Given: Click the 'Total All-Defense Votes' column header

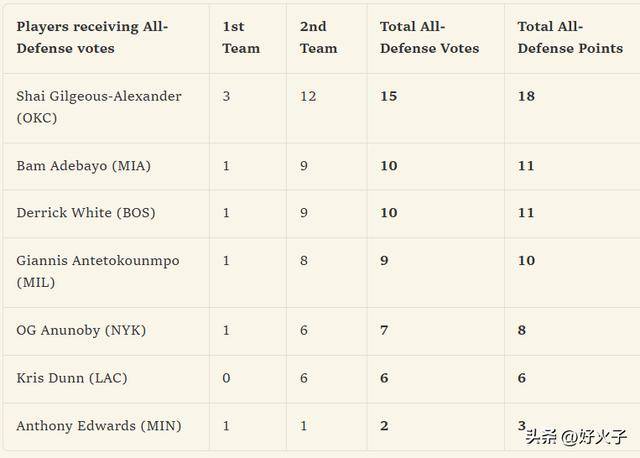Looking at the screenshot, I should (x=429, y=38).
